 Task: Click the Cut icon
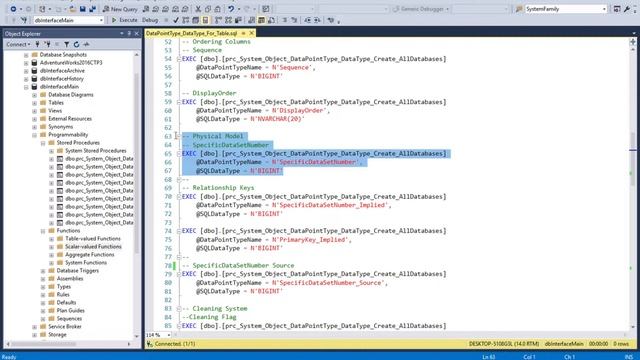(x=198, y=9)
